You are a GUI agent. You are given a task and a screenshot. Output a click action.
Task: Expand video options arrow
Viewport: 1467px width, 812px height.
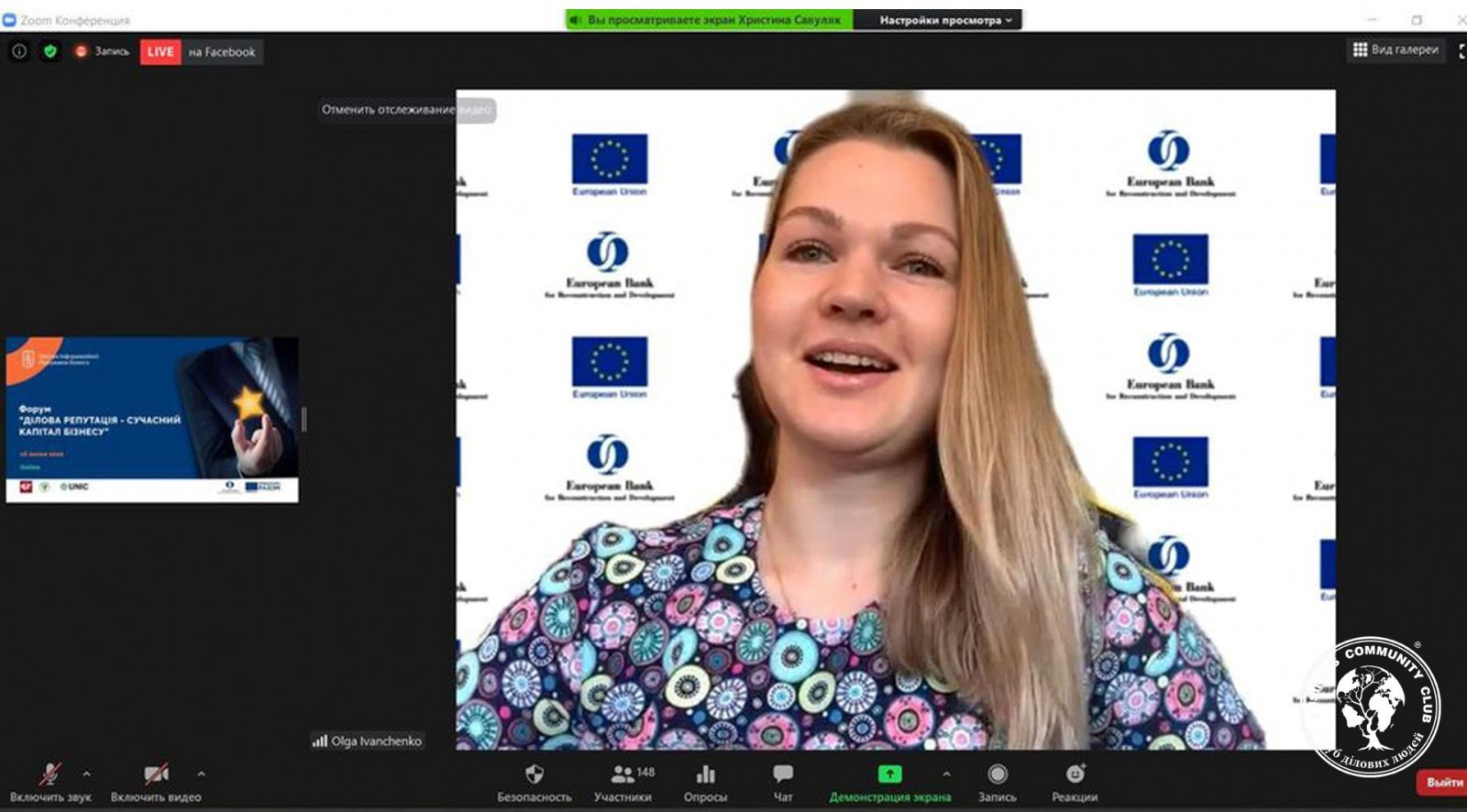pyautogui.click(x=201, y=774)
